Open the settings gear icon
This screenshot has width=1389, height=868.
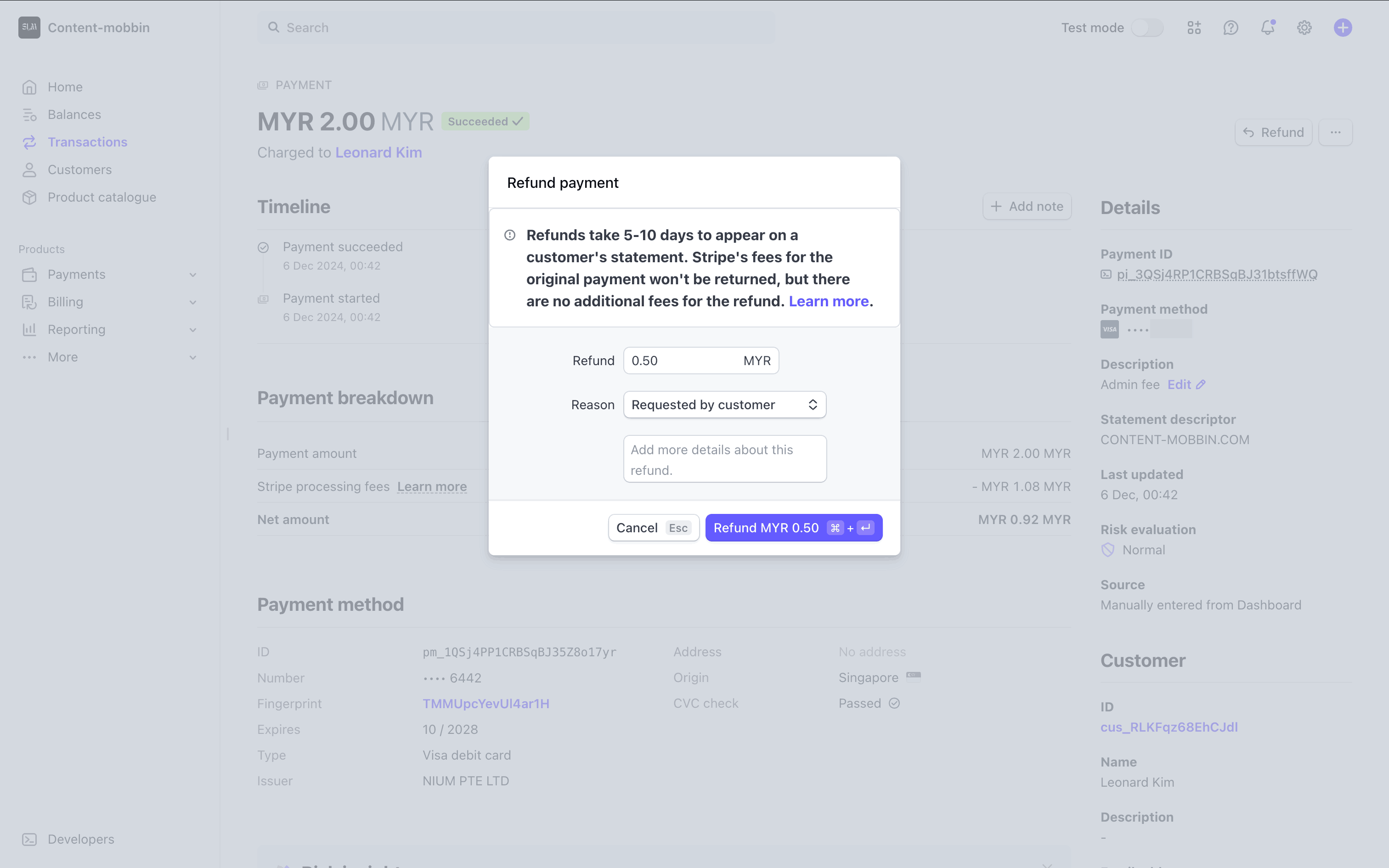1304,28
